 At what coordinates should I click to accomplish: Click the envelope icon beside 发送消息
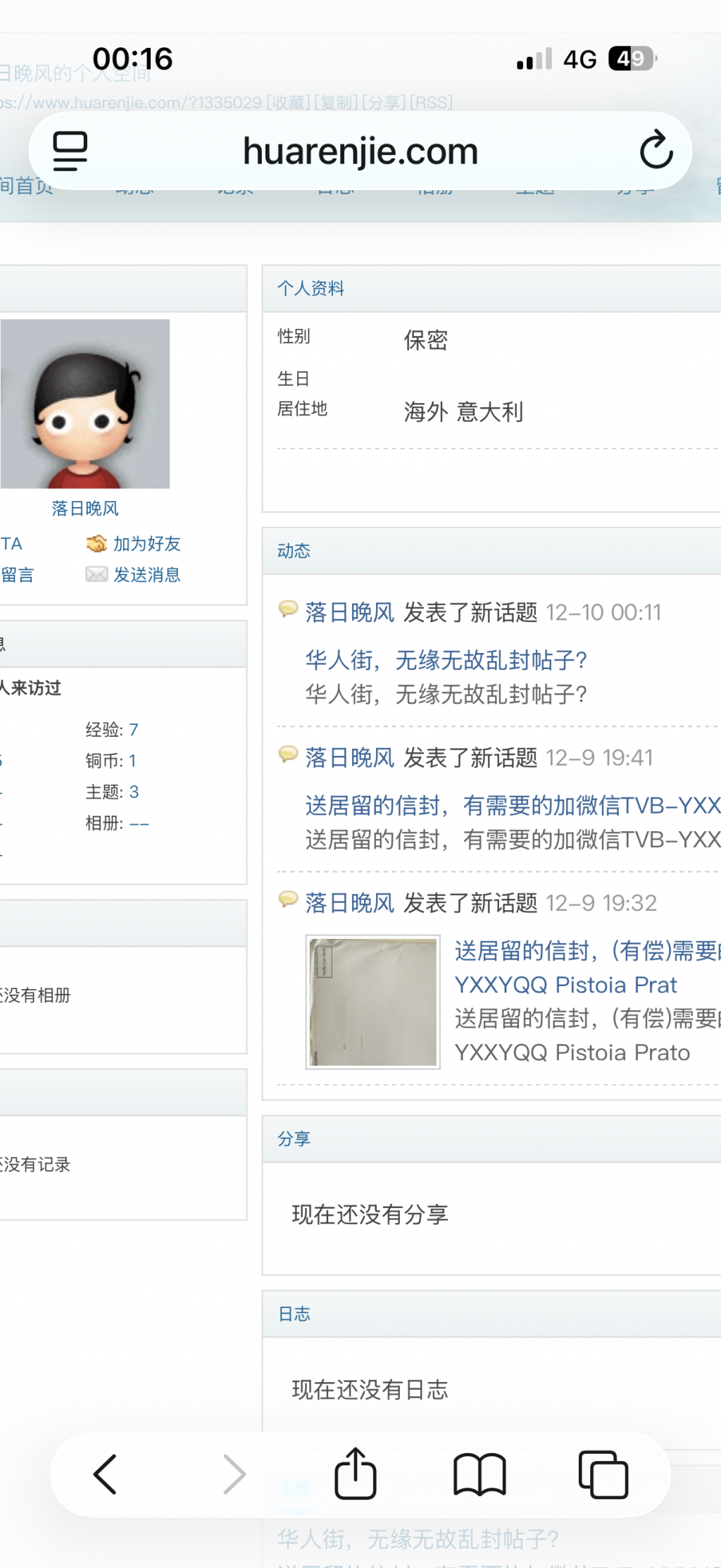pyautogui.click(x=96, y=575)
